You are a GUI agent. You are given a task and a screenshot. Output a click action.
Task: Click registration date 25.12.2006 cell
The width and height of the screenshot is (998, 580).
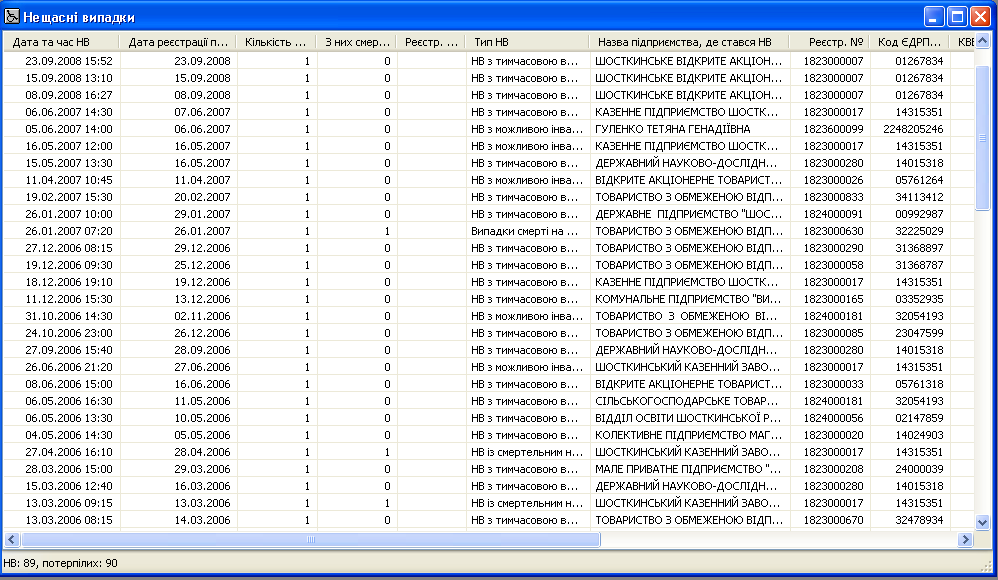(x=179, y=265)
